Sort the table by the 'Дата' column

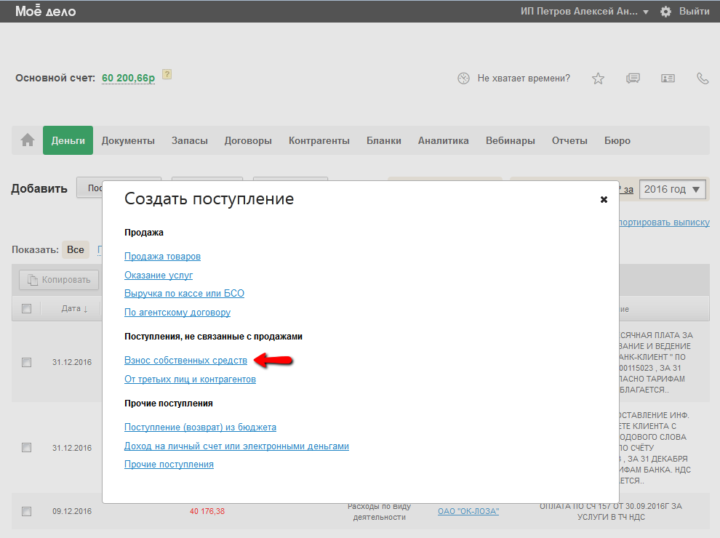pyautogui.click(x=74, y=308)
